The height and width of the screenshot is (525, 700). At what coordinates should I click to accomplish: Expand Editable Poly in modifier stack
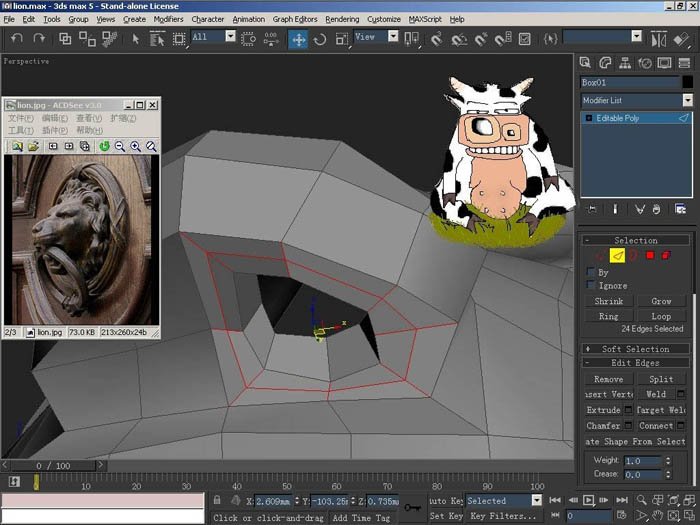pos(589,118)
